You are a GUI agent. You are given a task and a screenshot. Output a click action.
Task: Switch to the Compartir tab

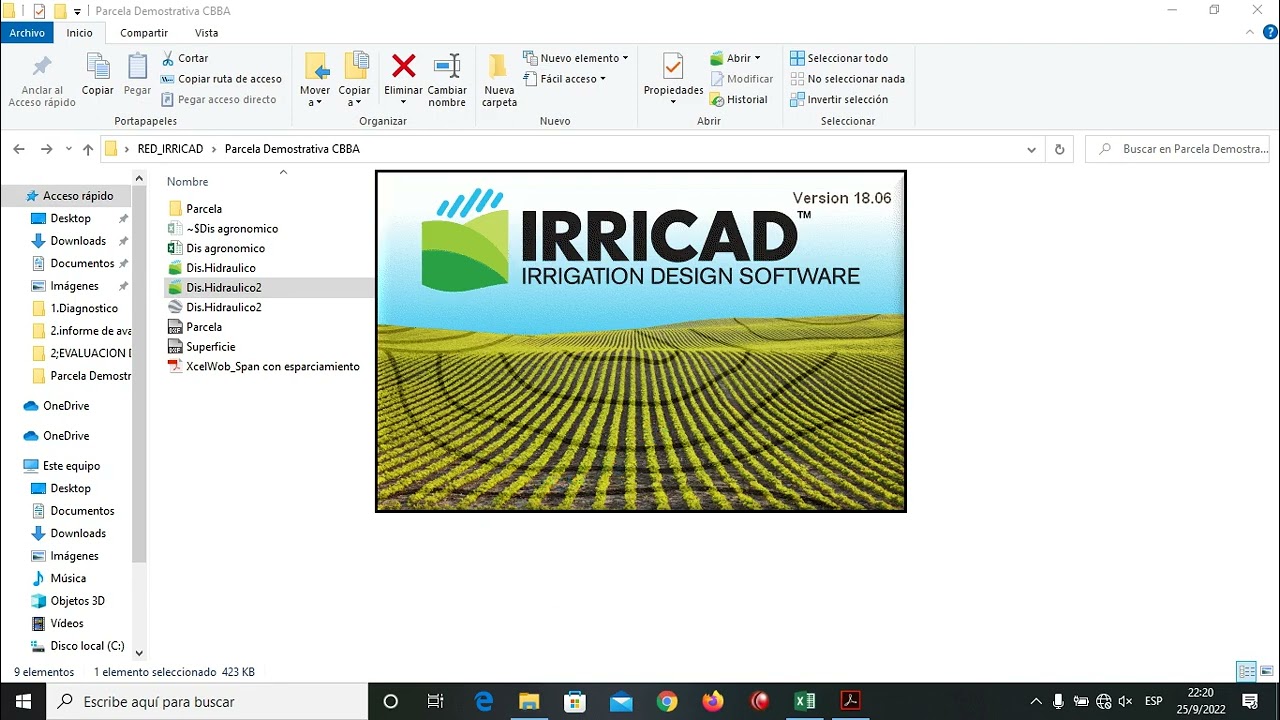144,33
